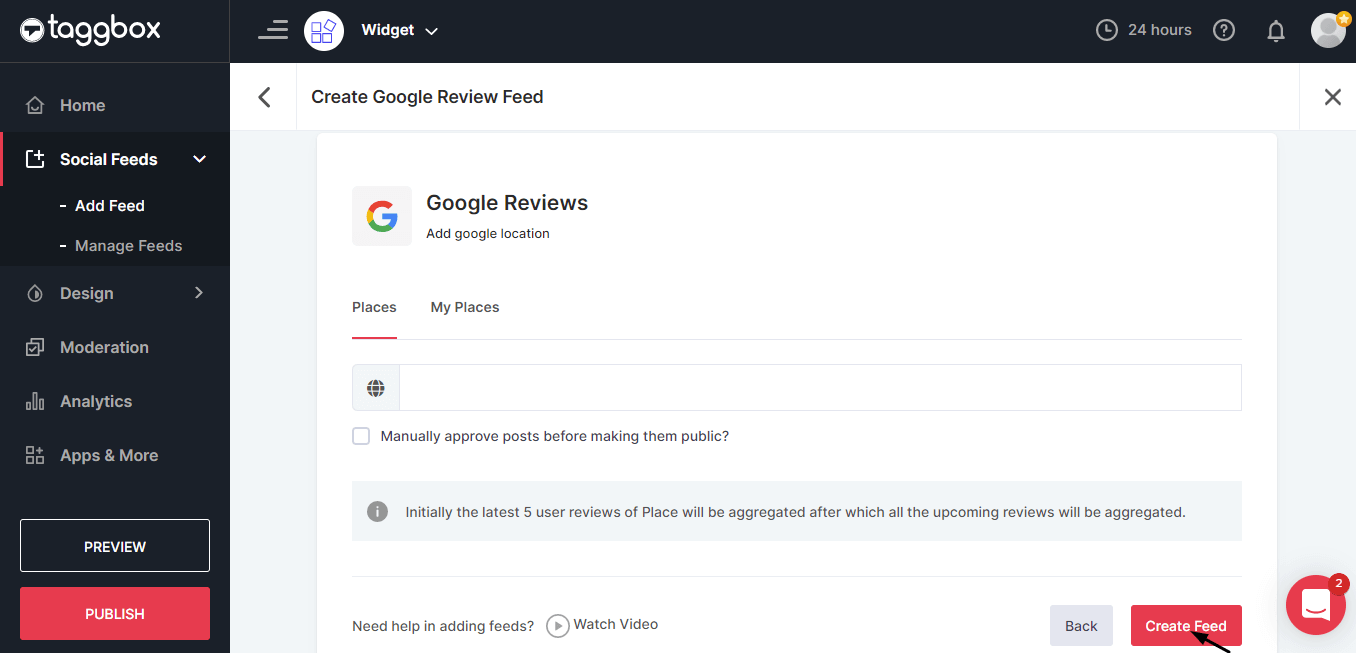This screenshot has height=653, width=1356.
Task: Collapse the Social Feeds menu
Action: tap(199, 159)
